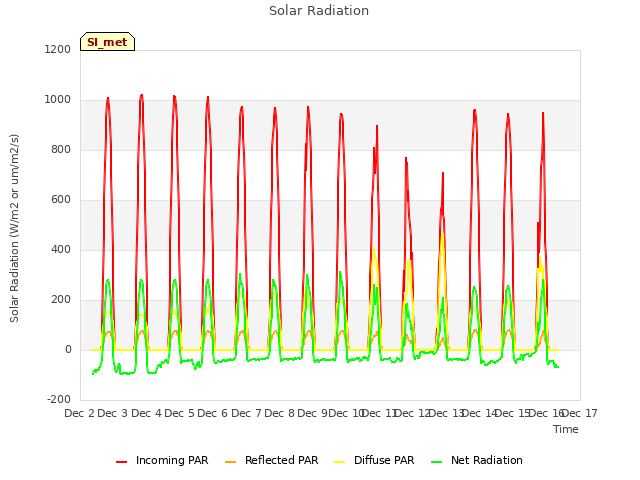The width and height of the screenshot is (640, 480).
Task: Click the Dec 8 x-axis tick label
Action: tap(279, 413)
